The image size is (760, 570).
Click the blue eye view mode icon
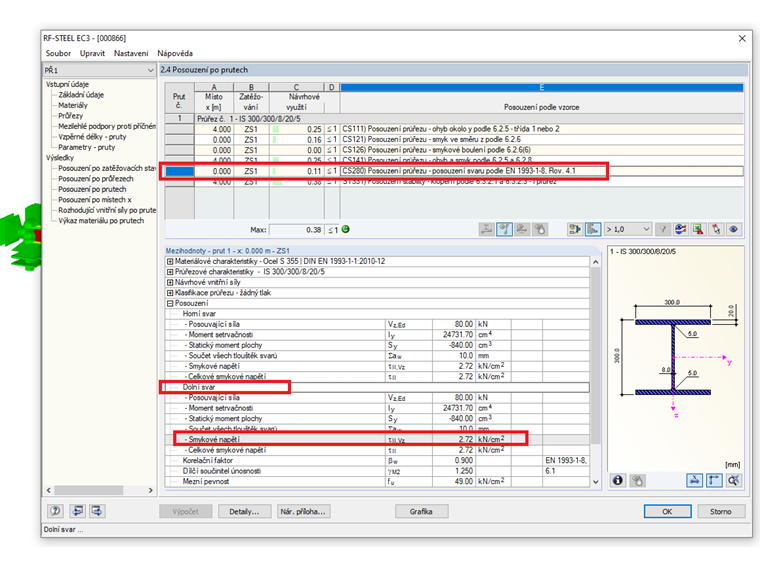(x=734, y=229)
